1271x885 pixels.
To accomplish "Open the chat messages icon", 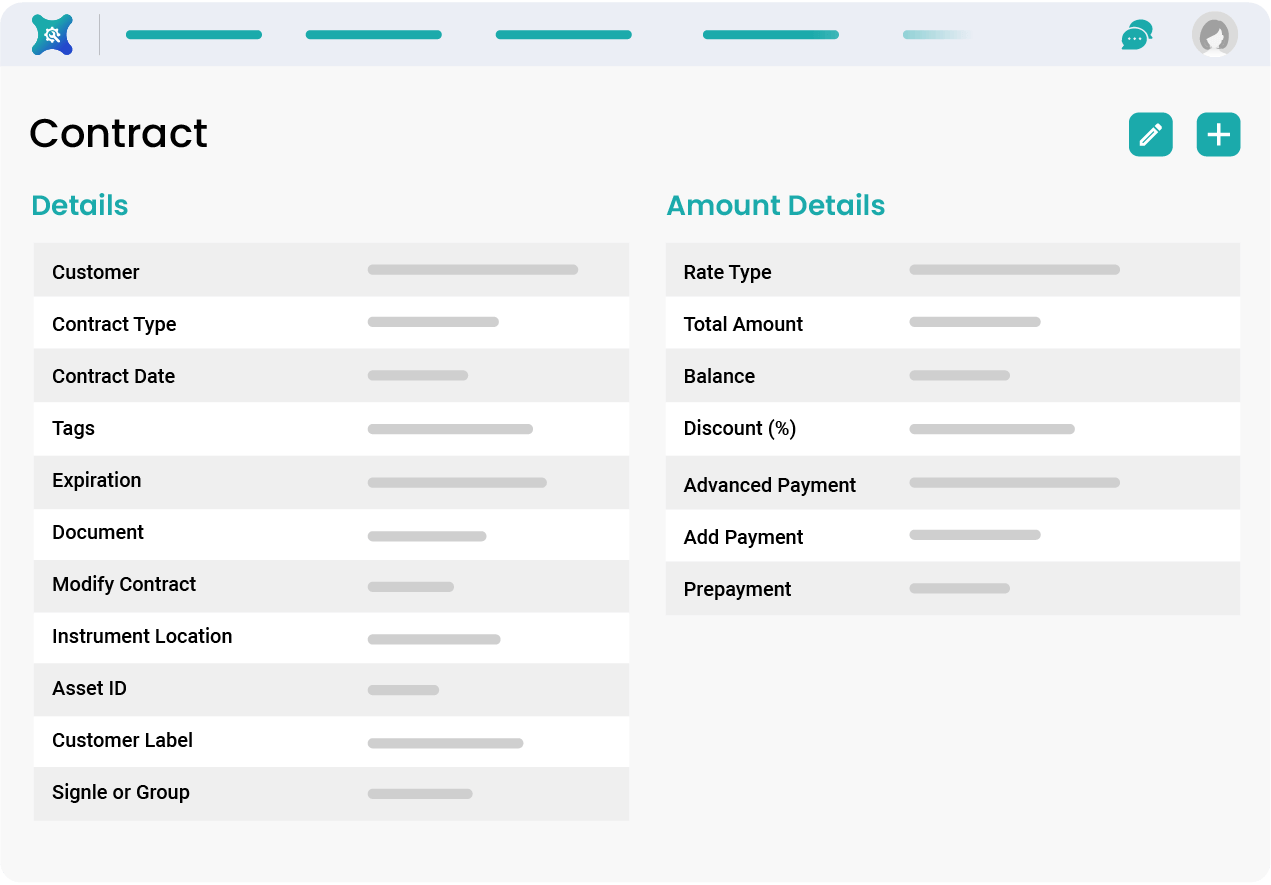I will 1136,33.
